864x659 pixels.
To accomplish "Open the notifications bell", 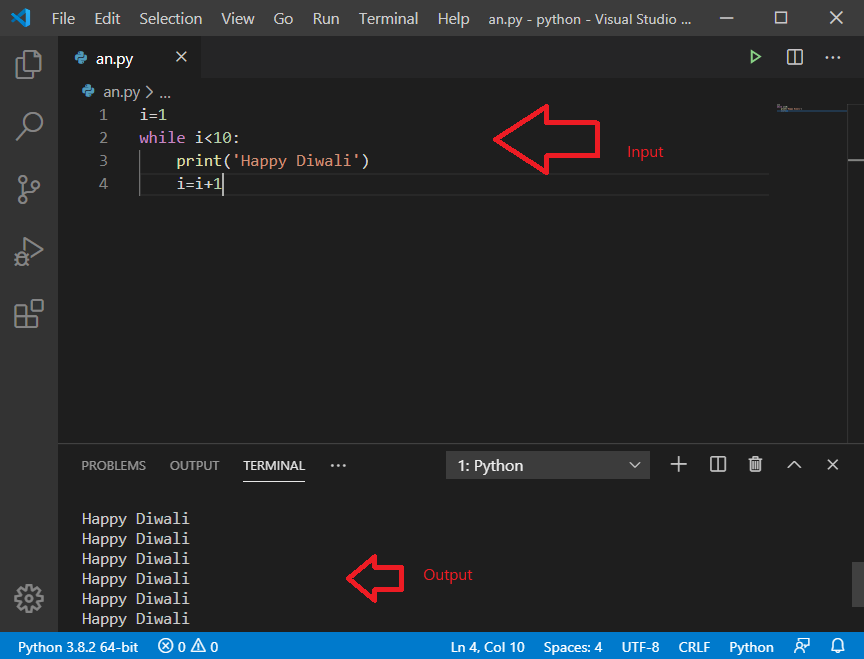I will (838, 646).
